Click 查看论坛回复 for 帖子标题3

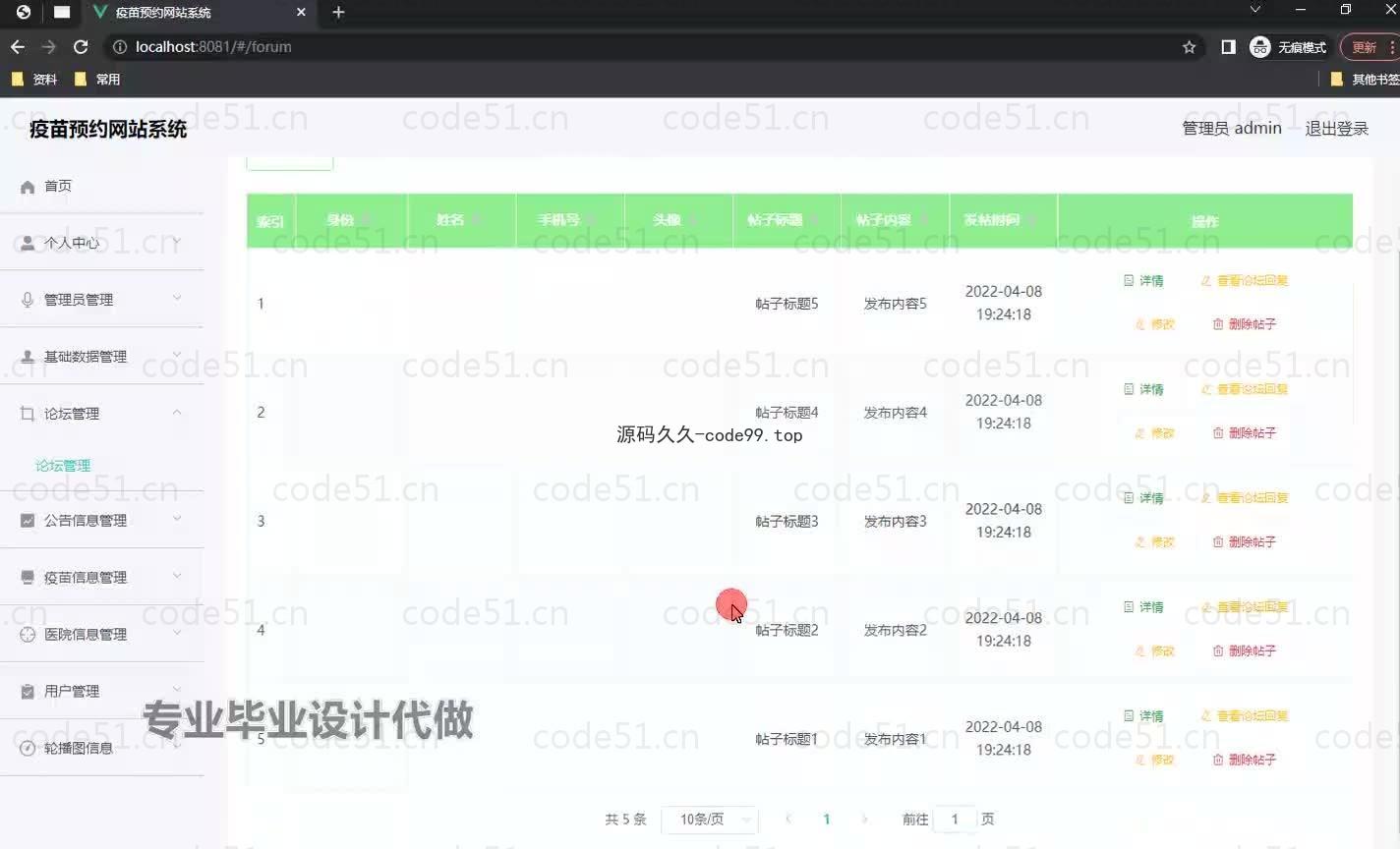click(x=1245, y=498)
